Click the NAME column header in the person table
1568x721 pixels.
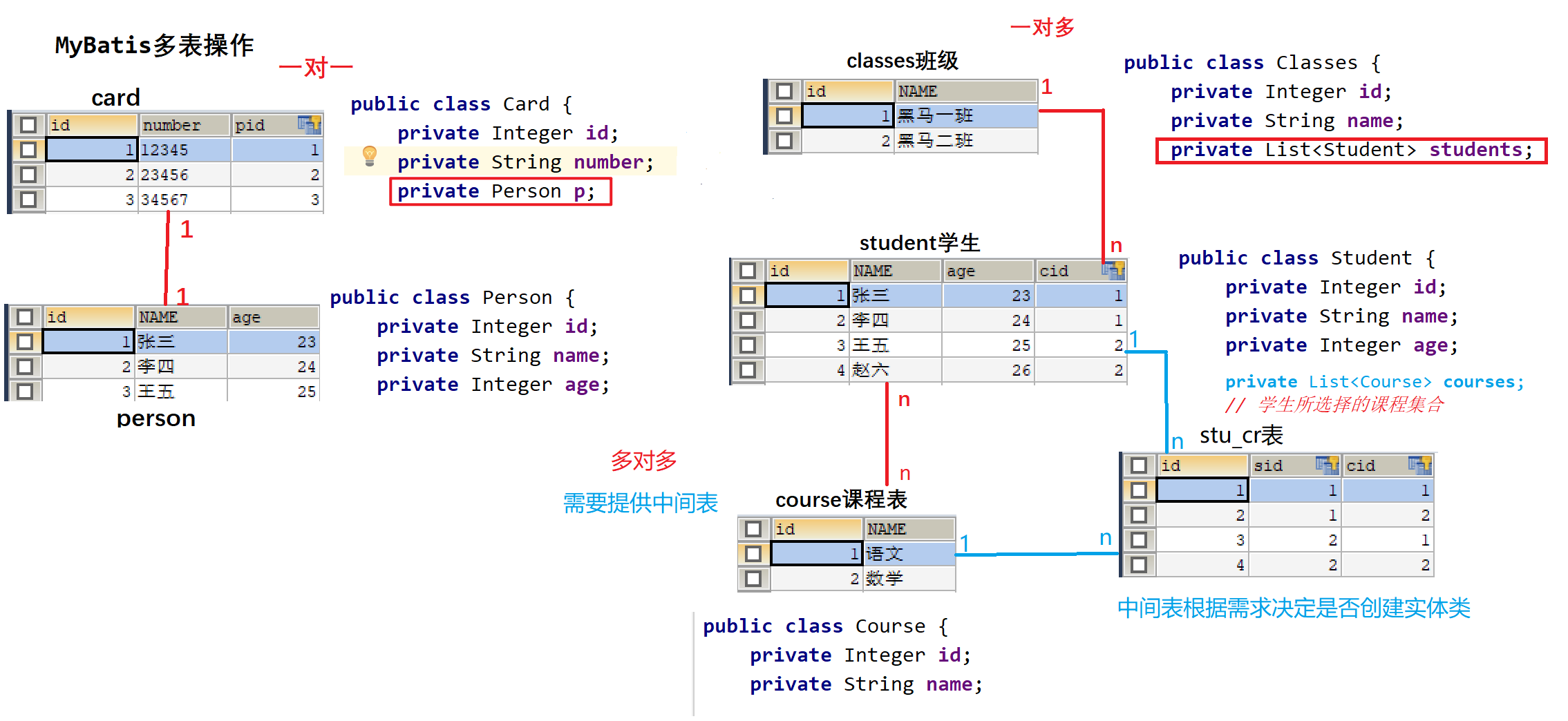[x=181, y=317]
